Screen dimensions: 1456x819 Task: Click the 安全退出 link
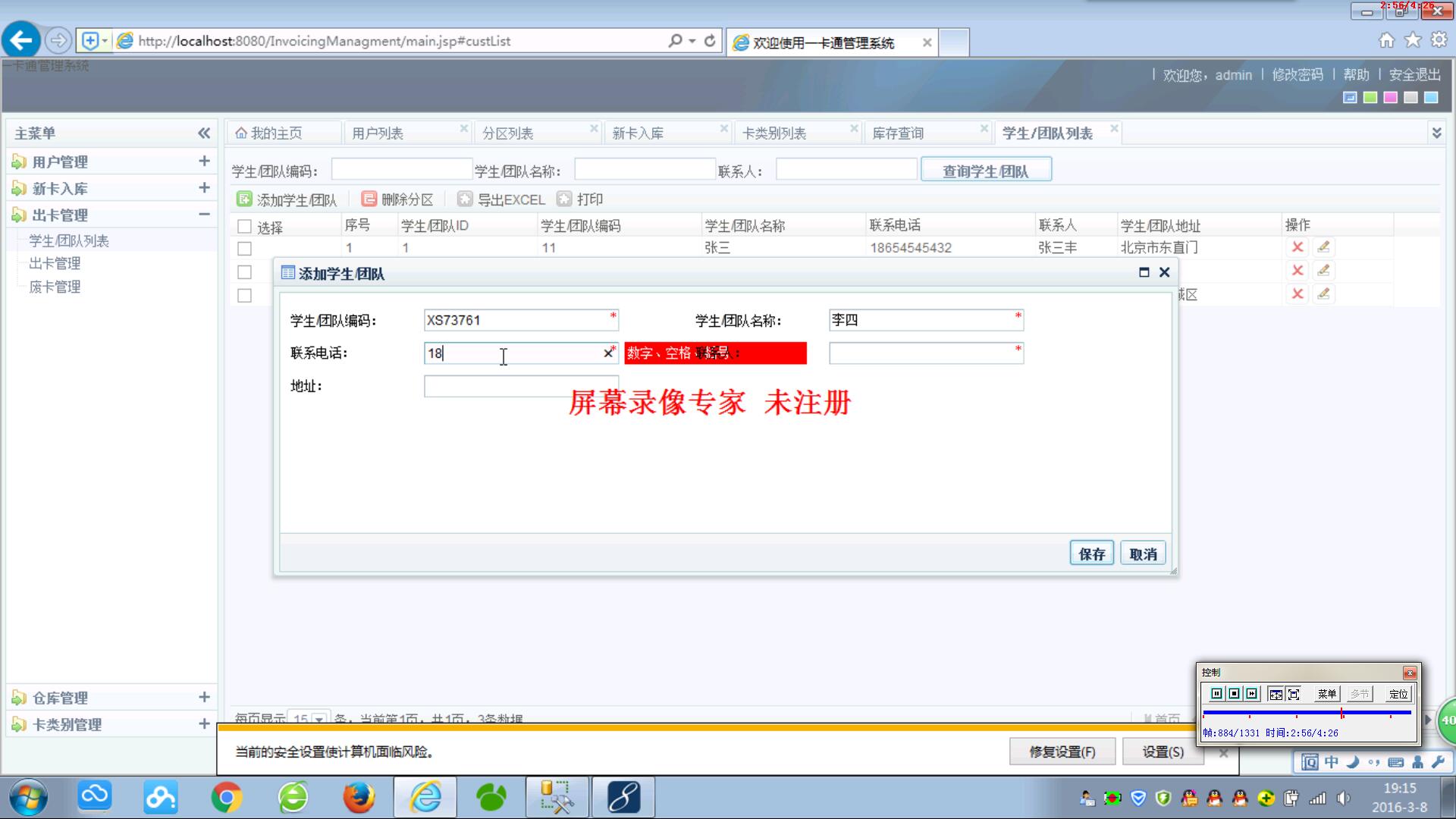[x=1414, y=74]
